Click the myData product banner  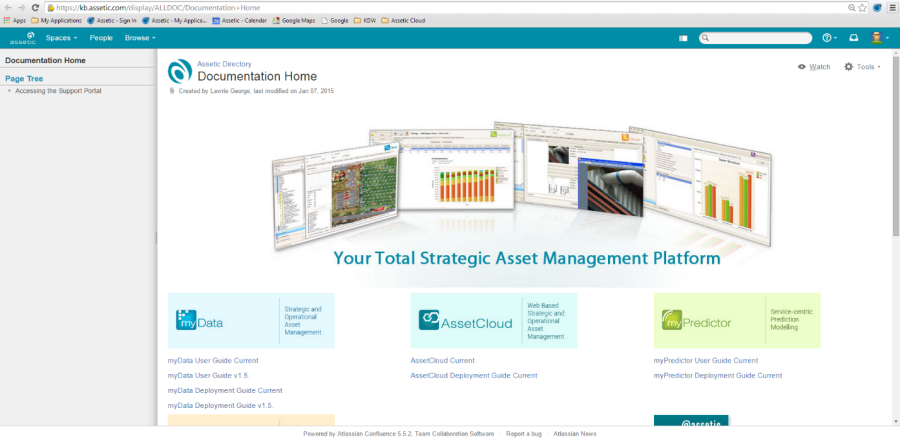point(251,320)
